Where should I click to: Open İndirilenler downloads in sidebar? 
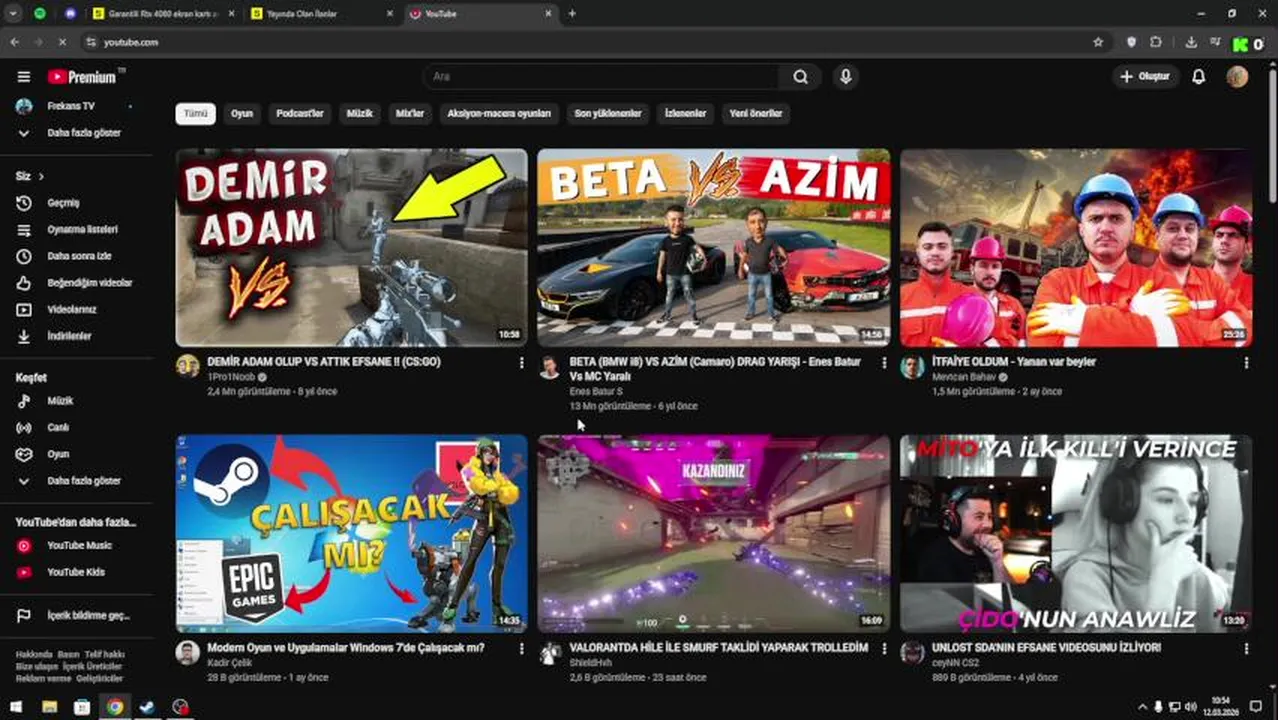[76, 336]
